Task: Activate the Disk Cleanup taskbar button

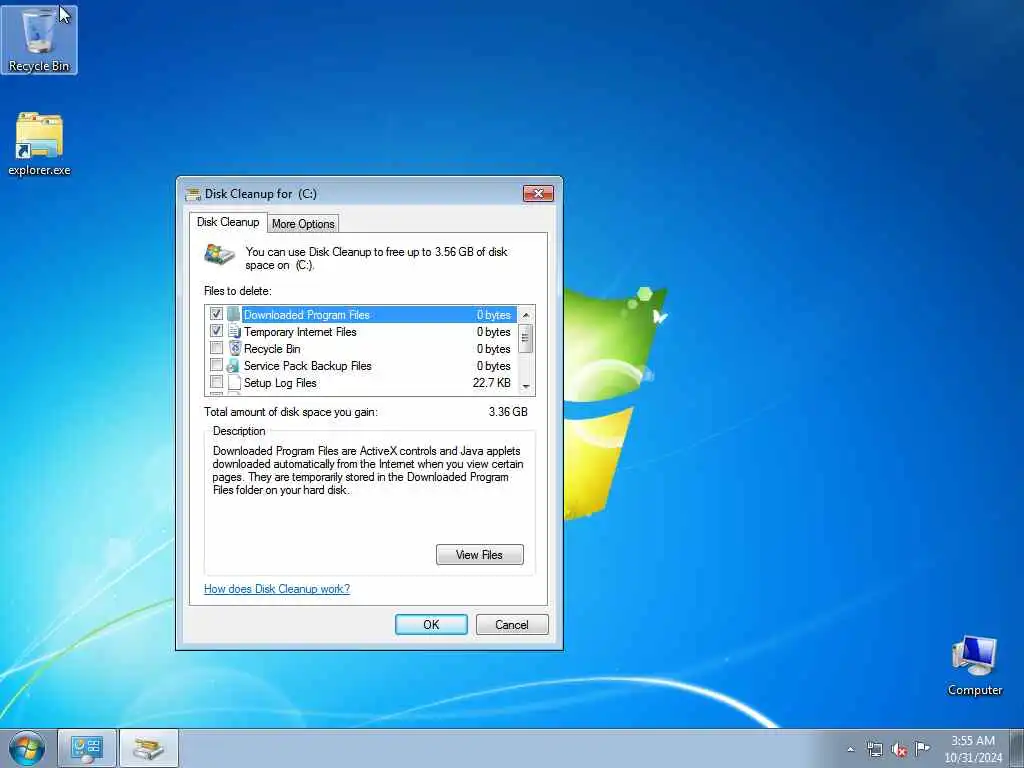Action: pos(149,748)
